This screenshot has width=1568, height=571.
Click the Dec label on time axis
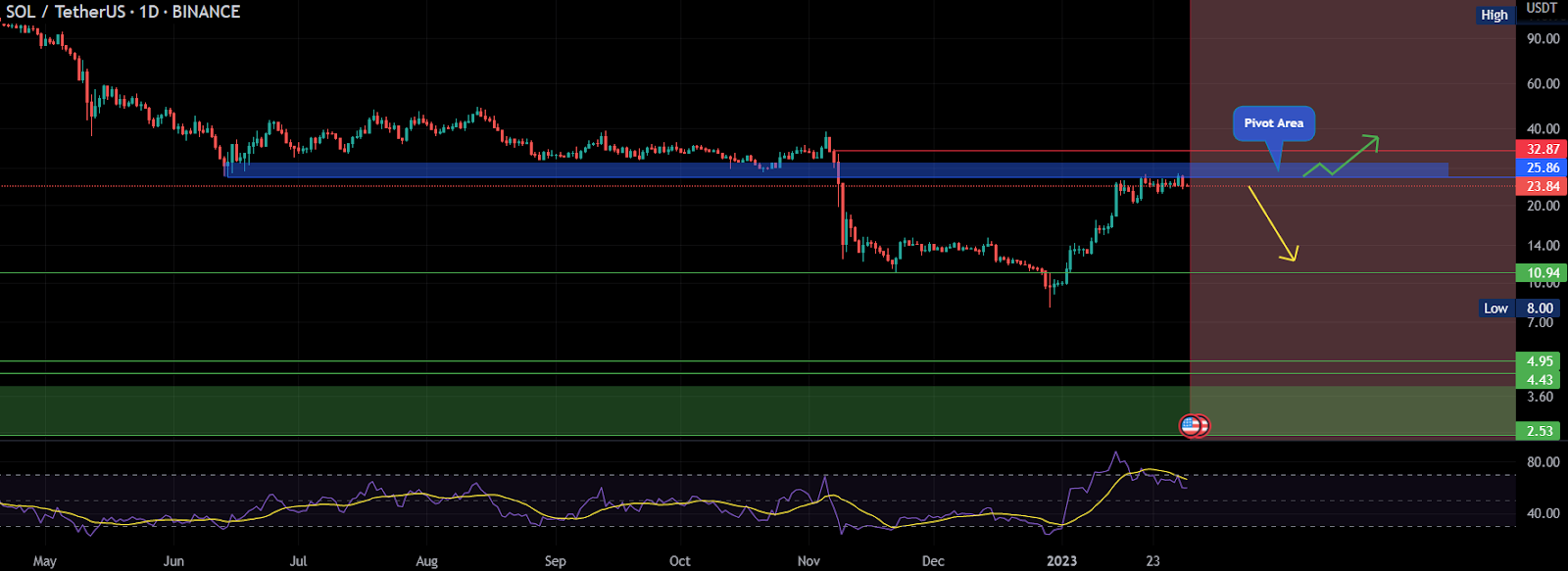click(x=933, y=561)
